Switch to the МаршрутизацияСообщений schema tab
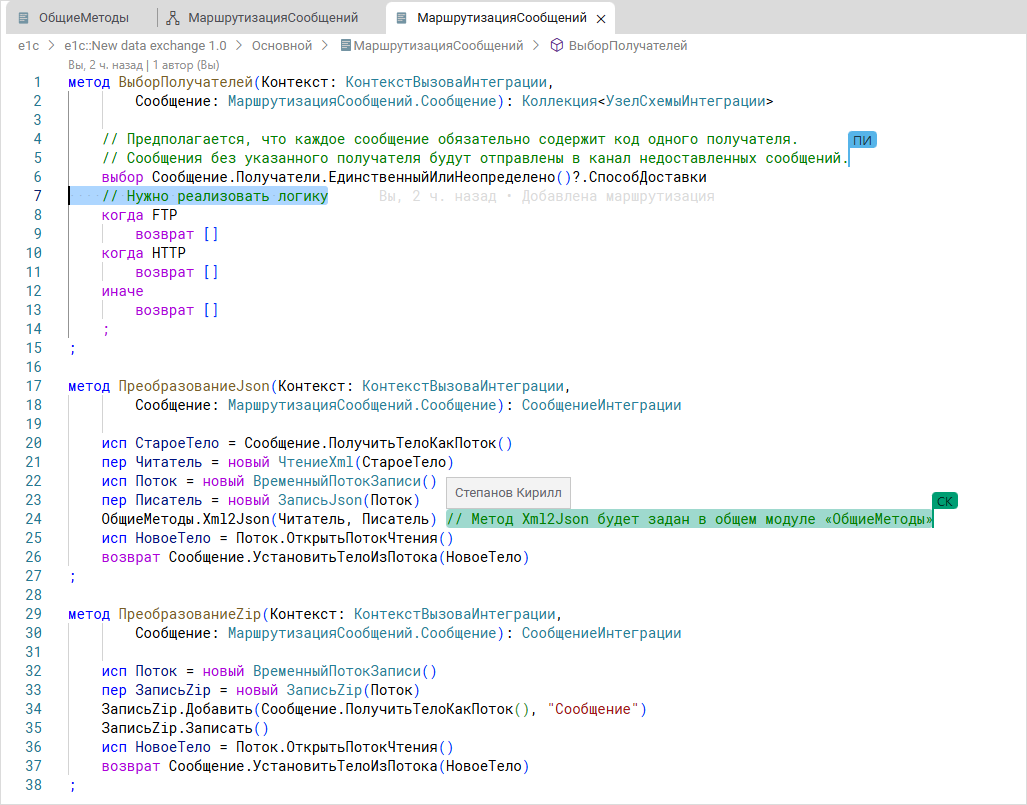Image resolution: width=1027 pixels, height=805 pixels. tap(272, 18)
